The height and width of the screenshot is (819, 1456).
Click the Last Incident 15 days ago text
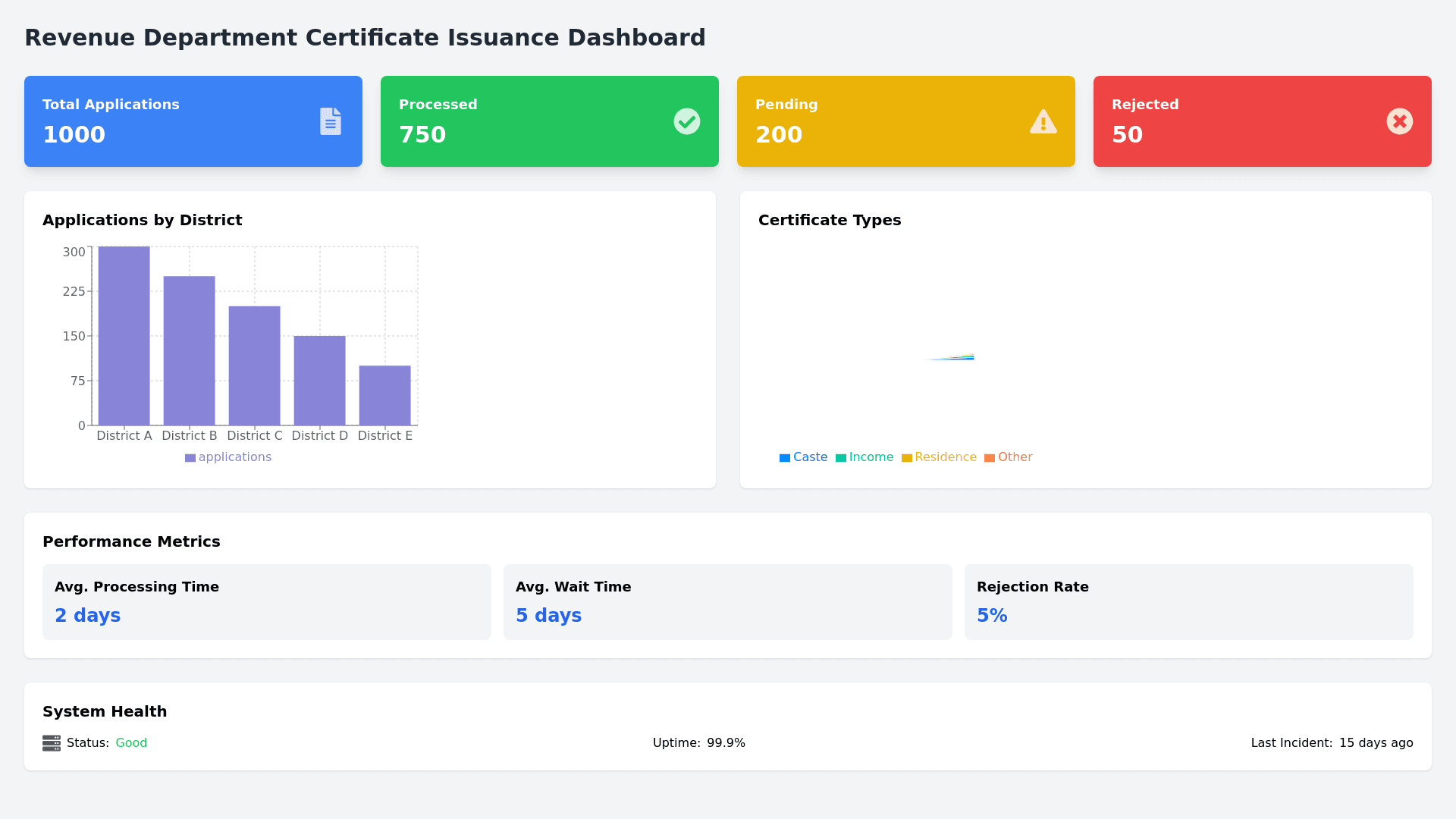point(1376,743)
